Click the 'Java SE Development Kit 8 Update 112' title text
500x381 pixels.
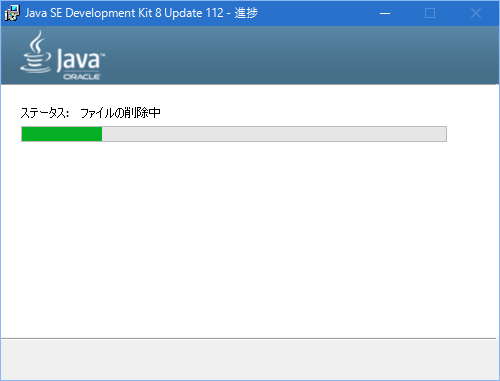[124, 13]
